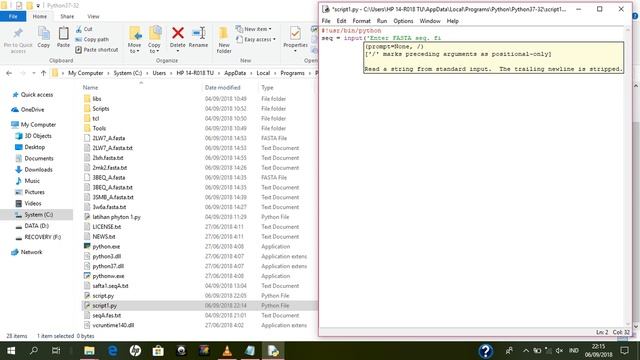Select the vcruntime140.dll file

click(x=113, y=325)
